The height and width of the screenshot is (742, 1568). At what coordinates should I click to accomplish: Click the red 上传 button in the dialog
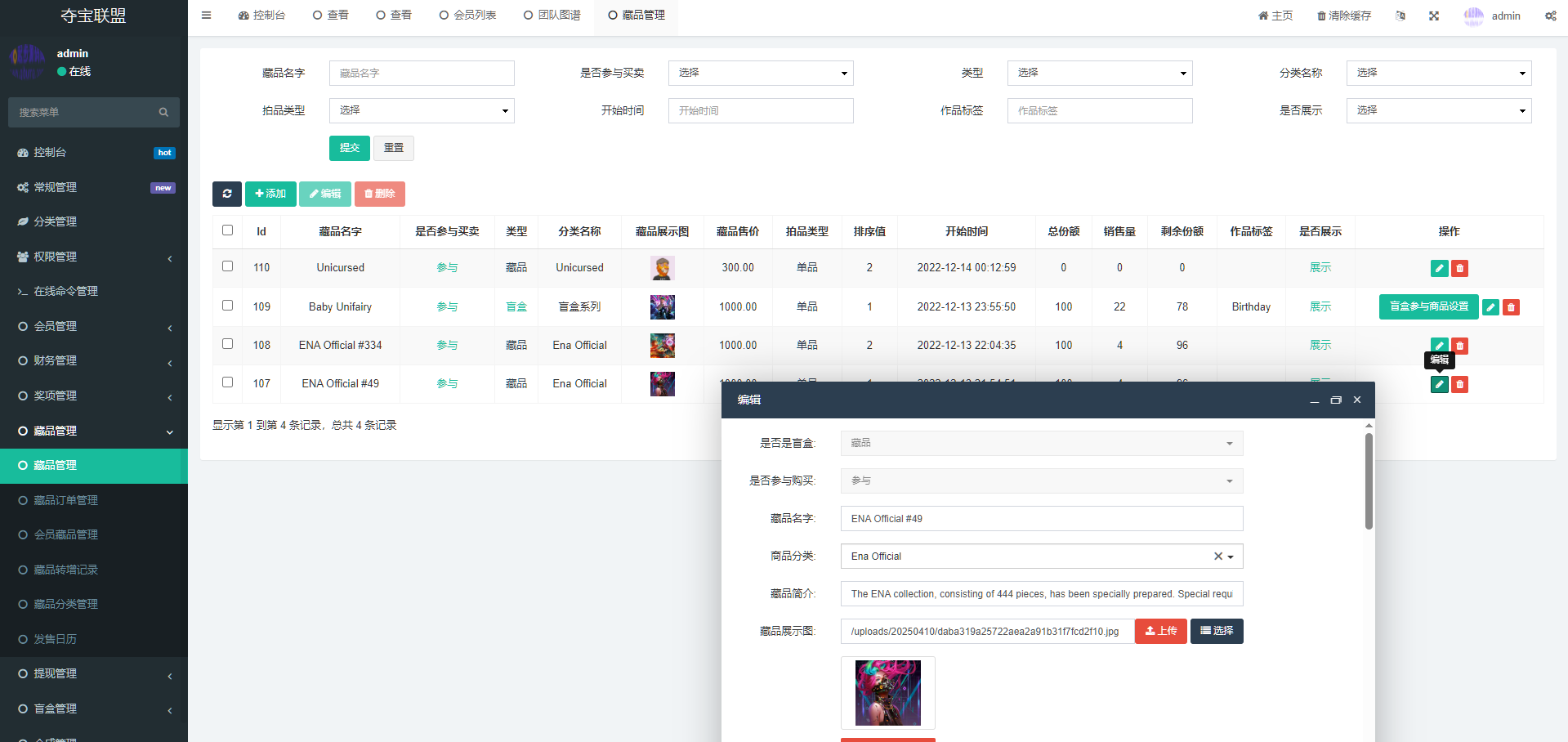(1161, 632)
